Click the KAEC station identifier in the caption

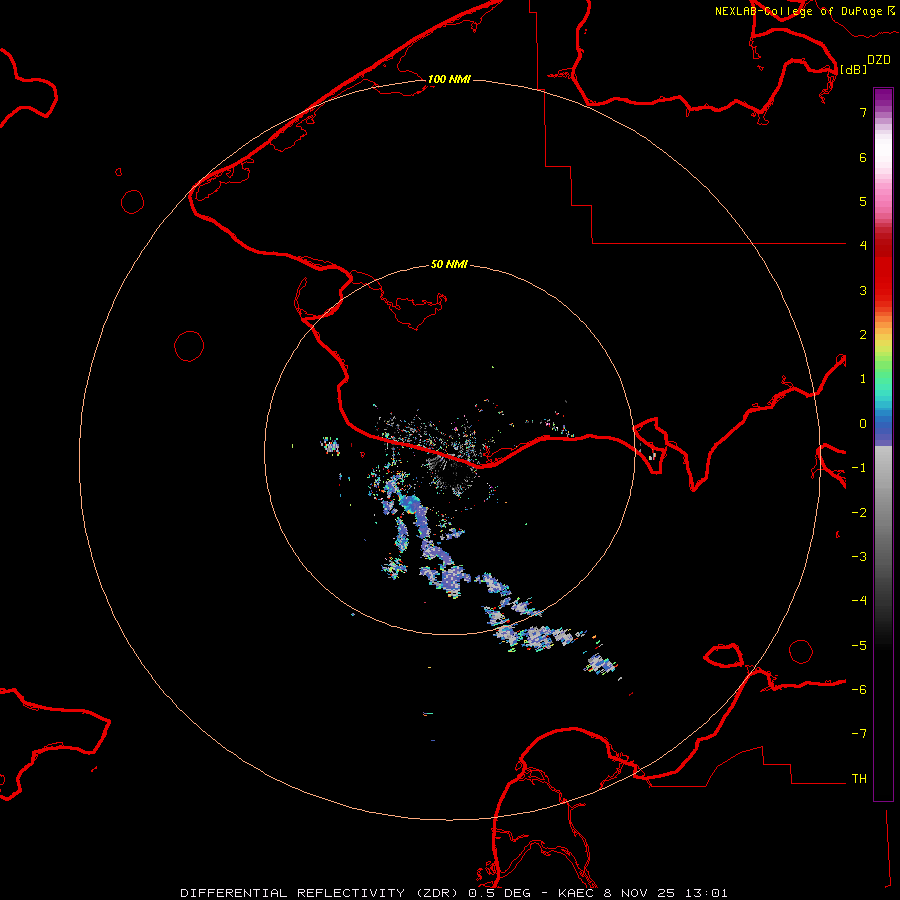point(576,893)
